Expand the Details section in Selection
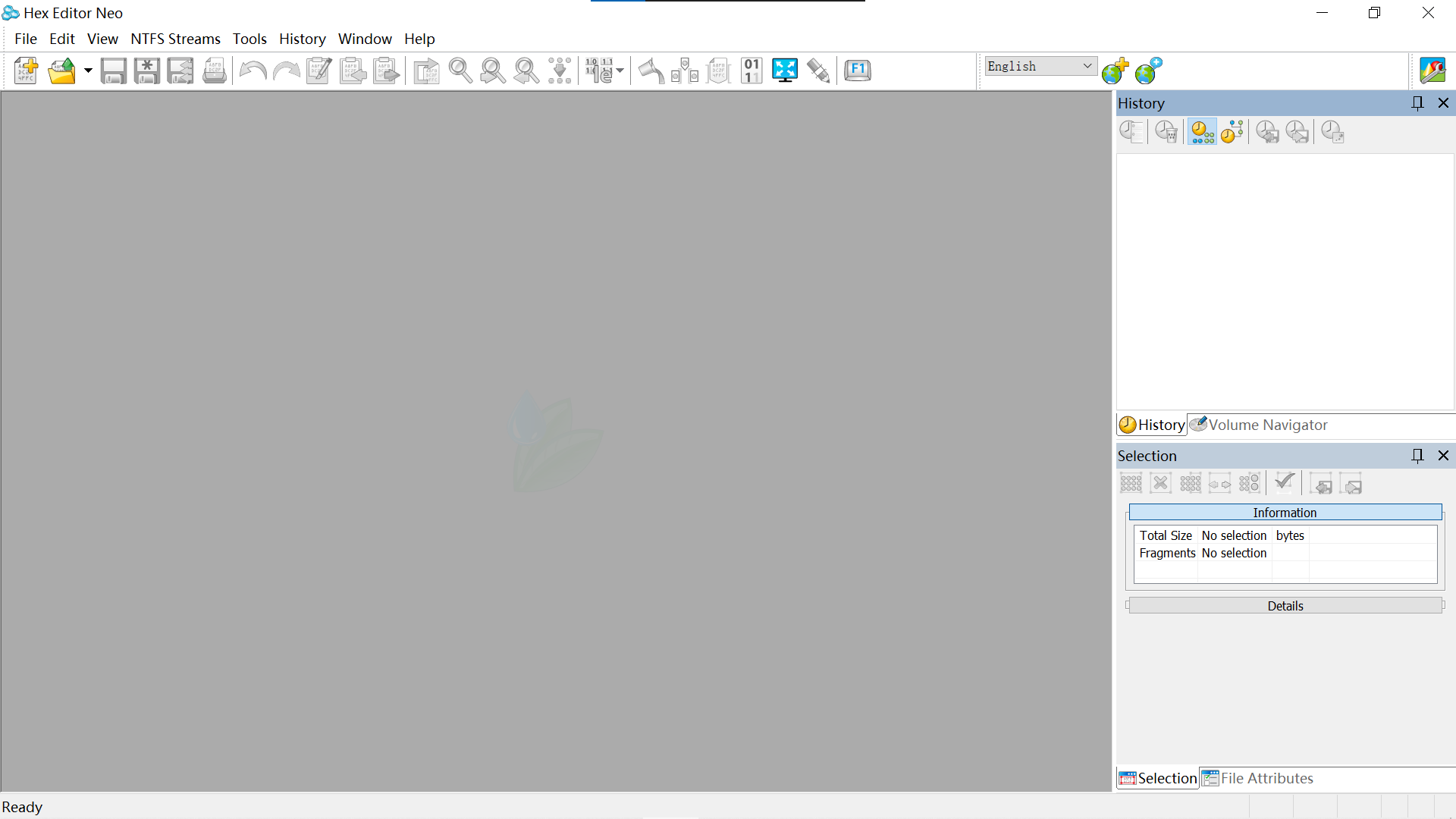The height and width of the screenshot is (819, 1456). (x=1284, y=605)
